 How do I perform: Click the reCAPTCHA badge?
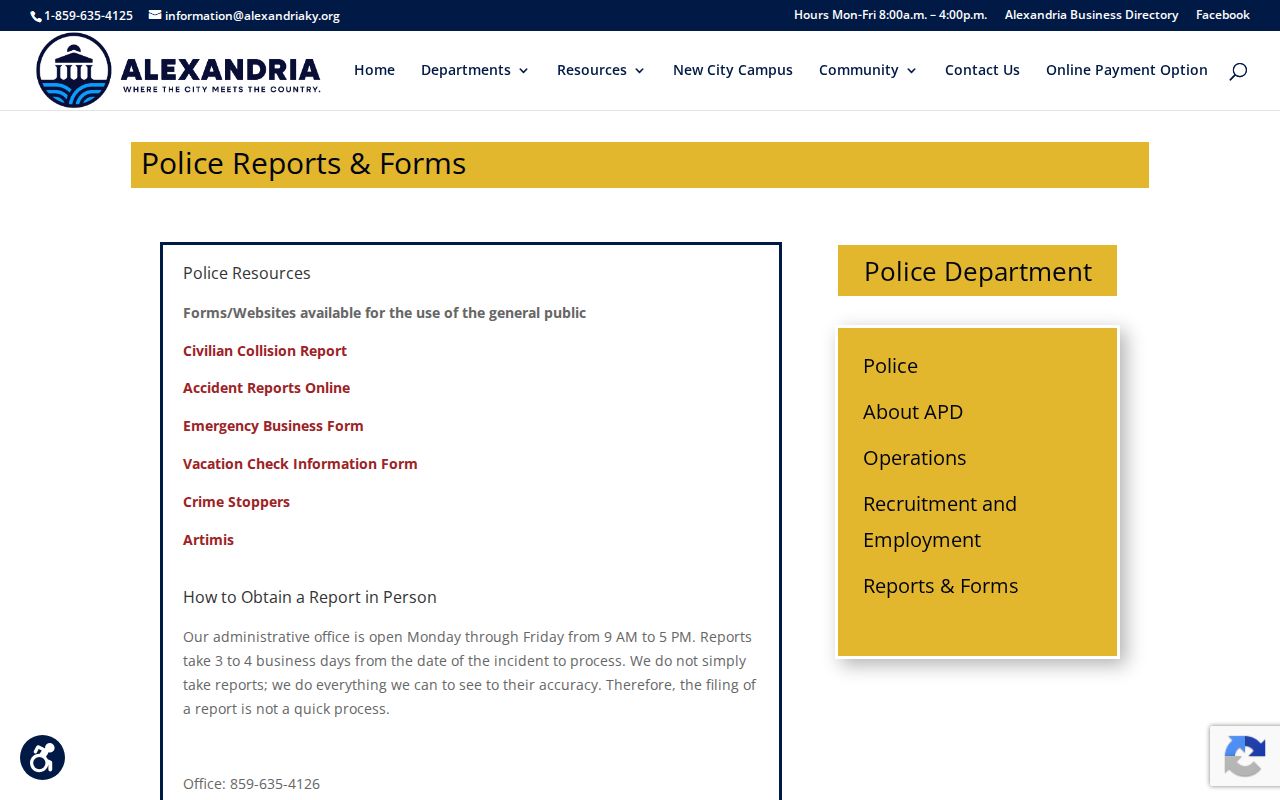pyautogui.click(x=1245, y=756)
